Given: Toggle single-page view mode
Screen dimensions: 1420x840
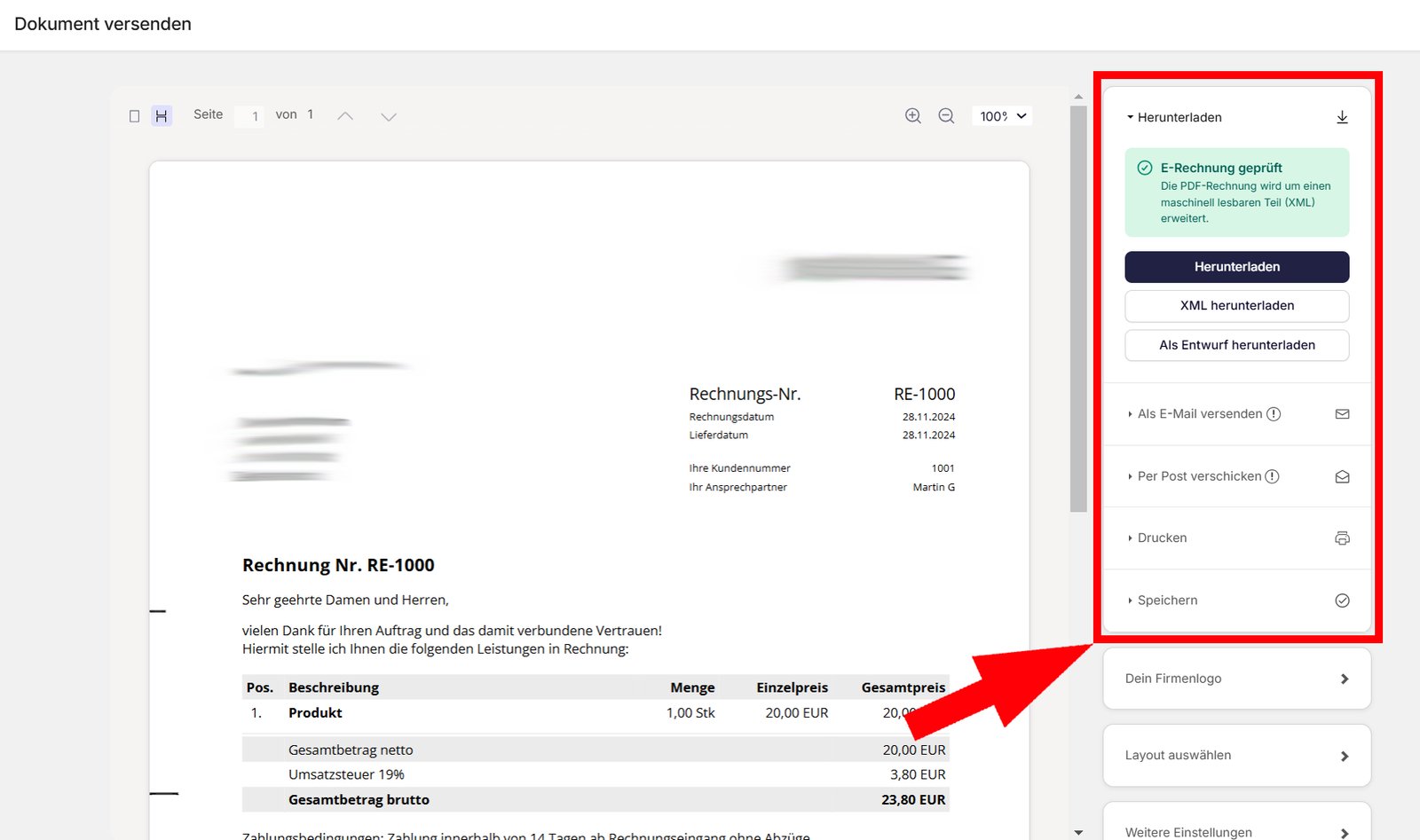Looking at the screenshot, I should pyautogui.click(x=134, y=115).
